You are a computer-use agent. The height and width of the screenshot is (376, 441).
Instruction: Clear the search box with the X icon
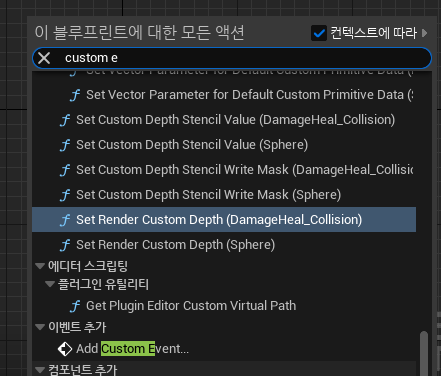[x=44, y=58]
